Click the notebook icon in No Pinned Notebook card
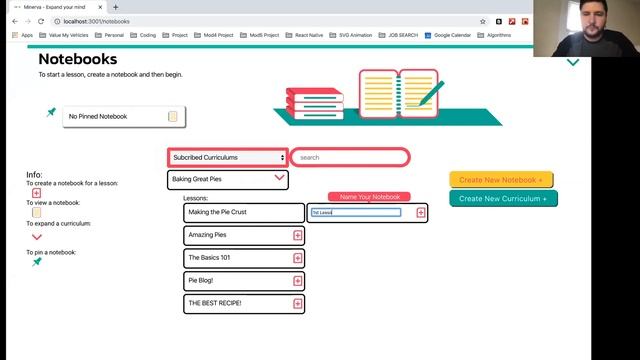This screenshot has height=360, width=640. point(173,116)
